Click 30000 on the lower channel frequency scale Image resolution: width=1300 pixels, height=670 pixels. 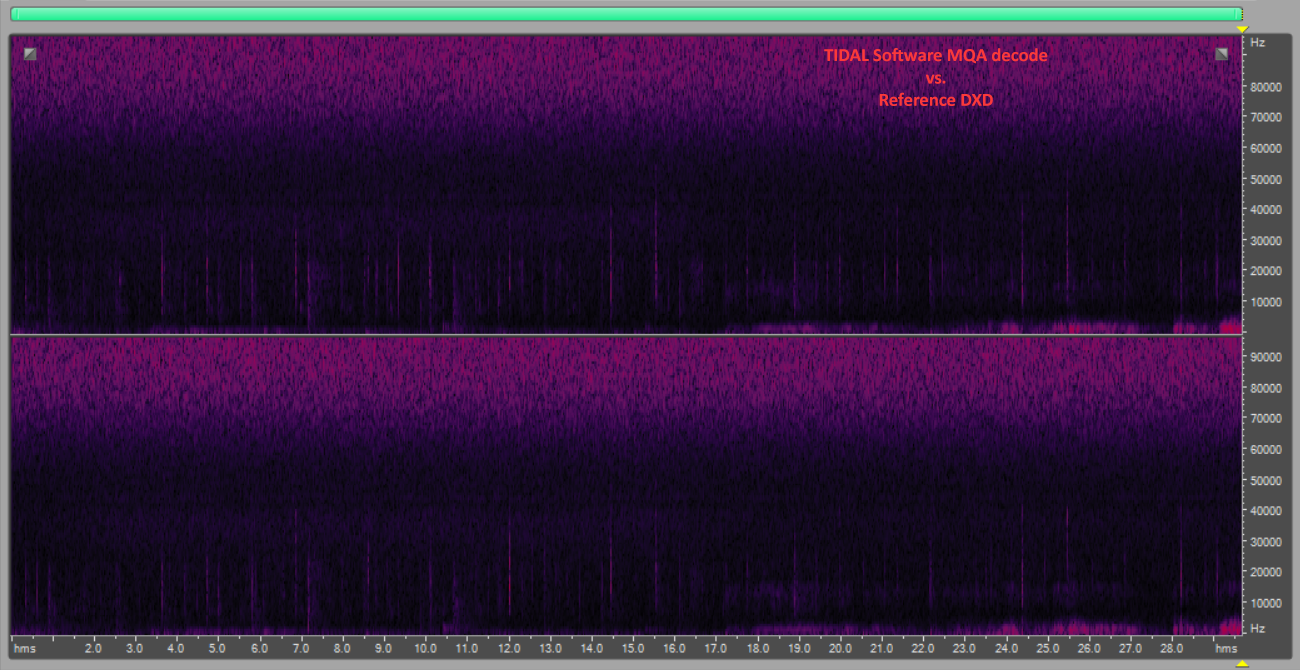(1267, 542)
